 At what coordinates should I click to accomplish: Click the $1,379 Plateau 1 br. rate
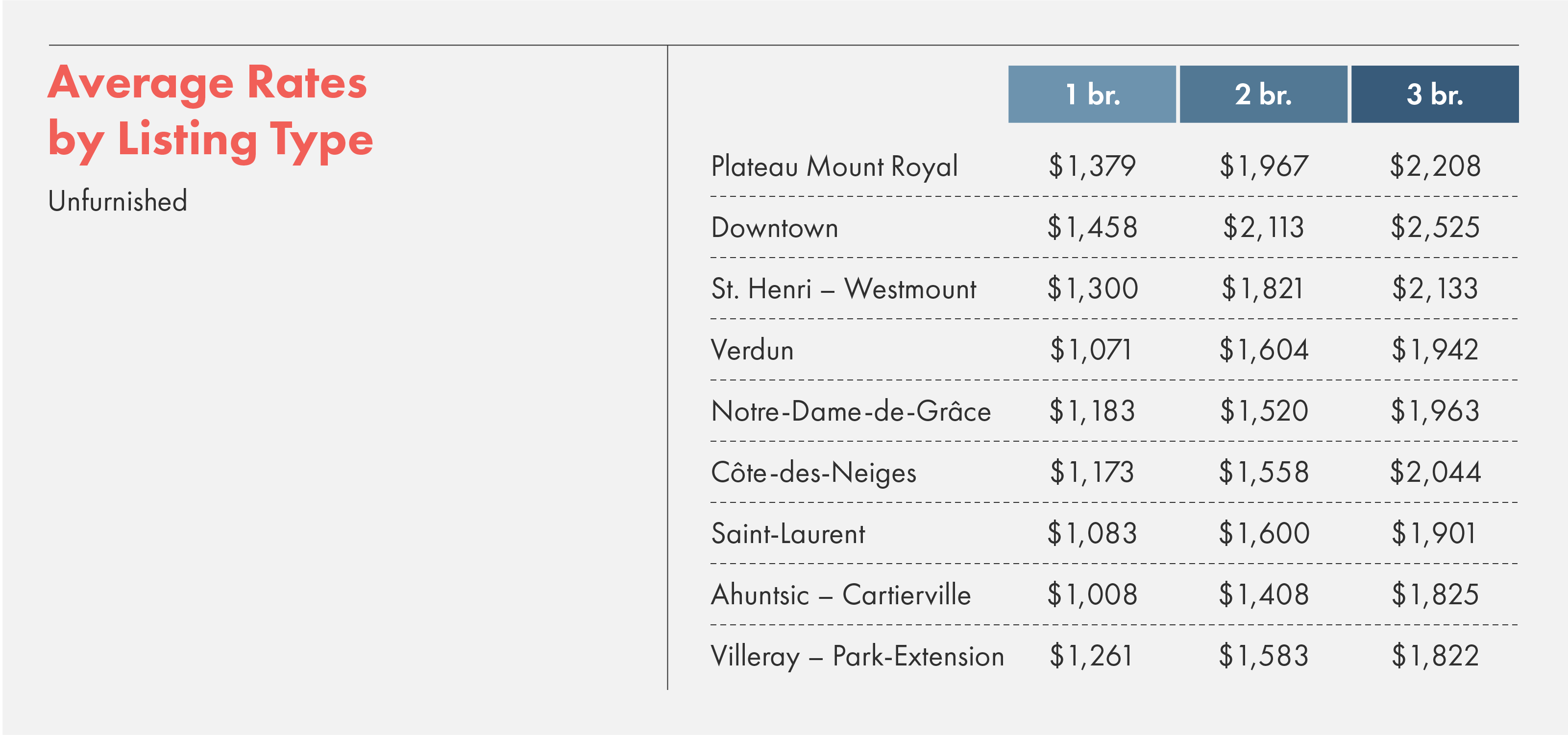(1092, 166)
